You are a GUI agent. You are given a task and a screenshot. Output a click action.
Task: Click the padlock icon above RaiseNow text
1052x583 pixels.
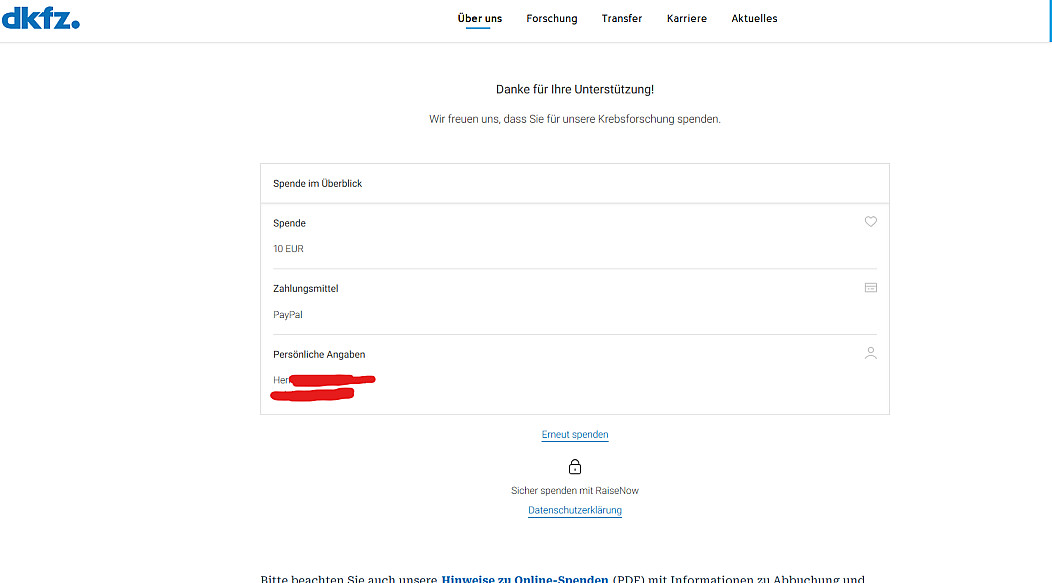coord(575,467)
